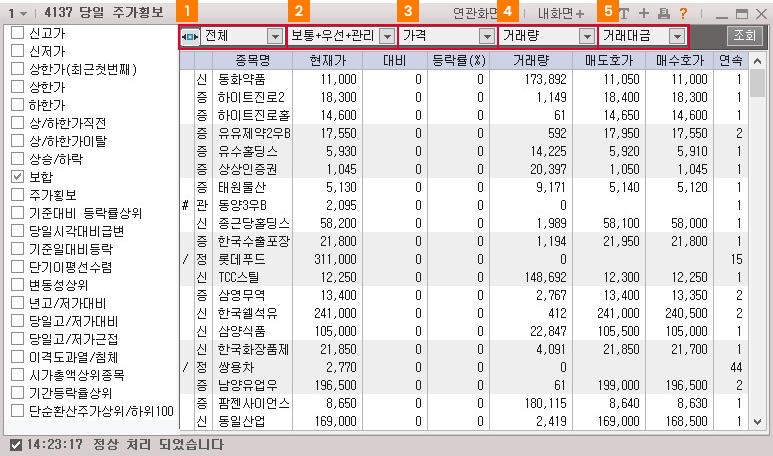Click the 정상 처리 되었습니다 status message
Viewport: 773px width, 456px height.
point(158,444)
